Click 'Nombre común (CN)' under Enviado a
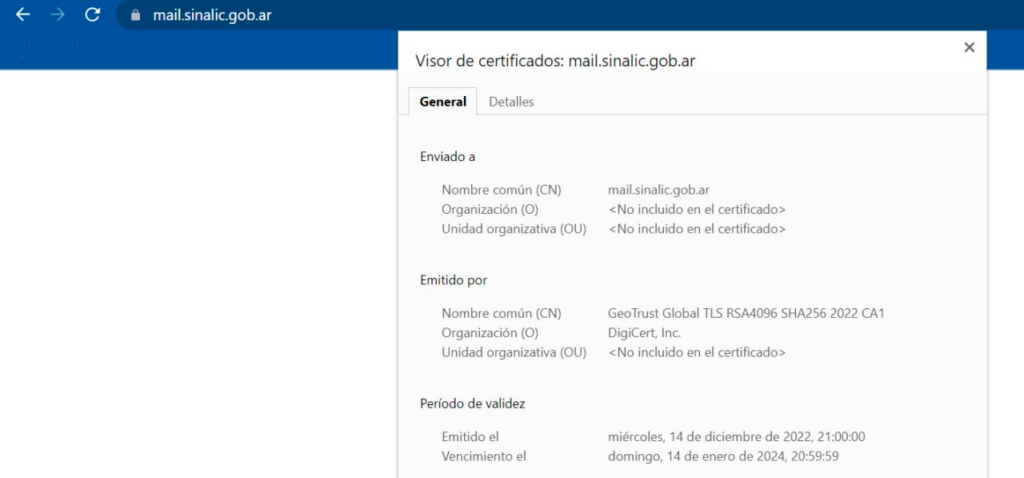The image size is (1024, 478). click(502, 190)
